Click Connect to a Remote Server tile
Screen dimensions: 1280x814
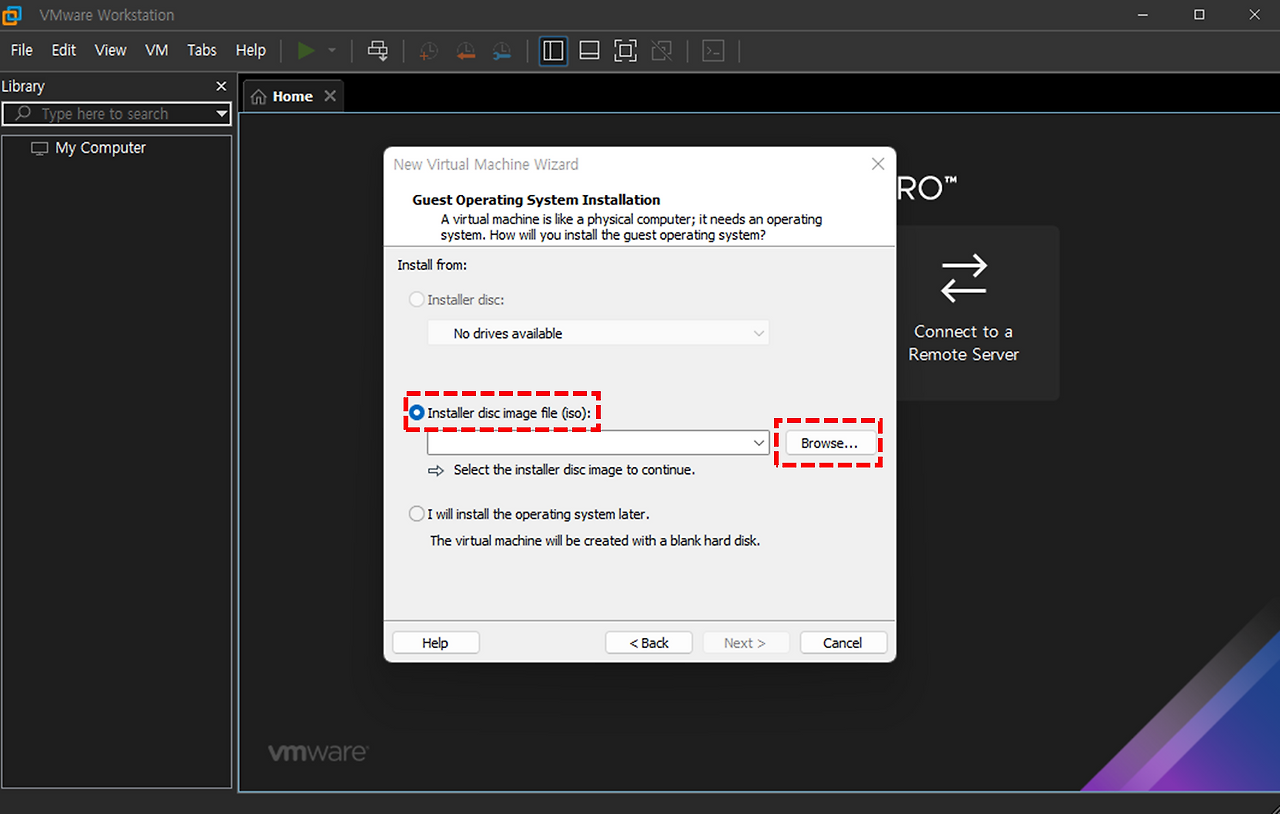963,313
